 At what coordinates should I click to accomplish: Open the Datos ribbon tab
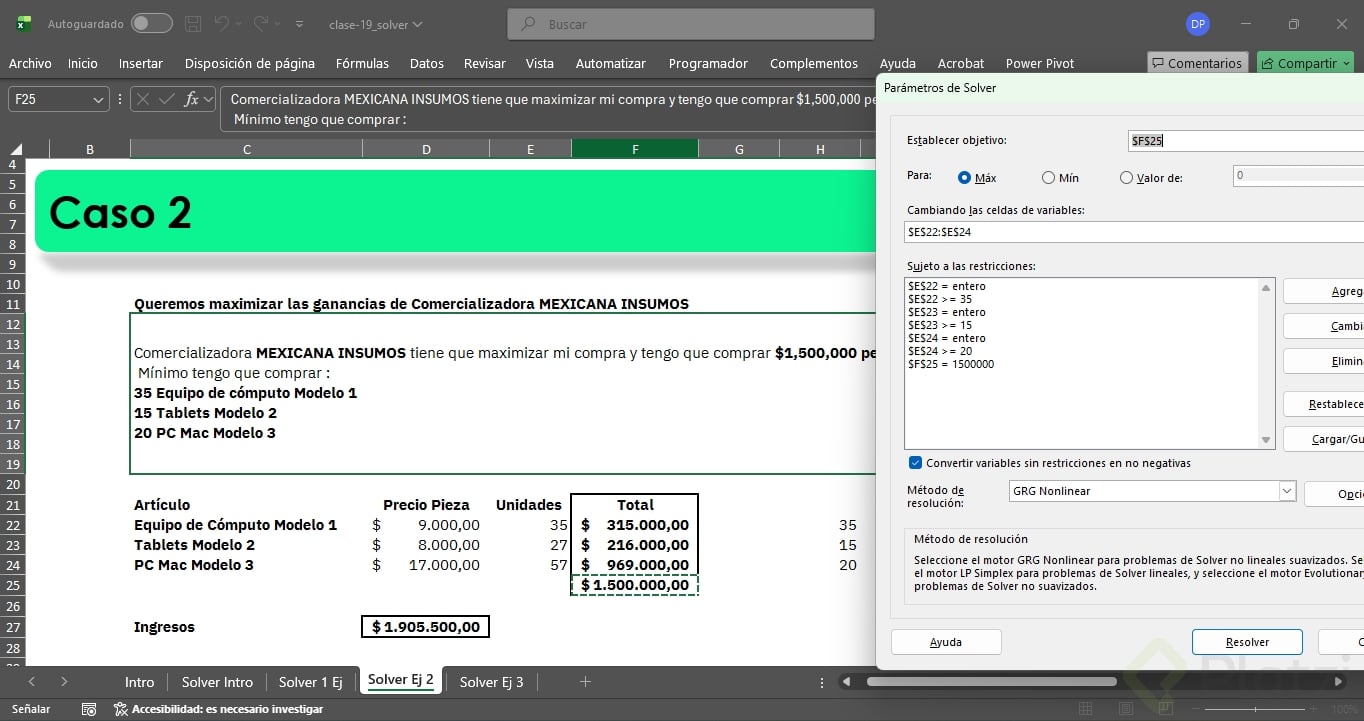coord(426,63)
